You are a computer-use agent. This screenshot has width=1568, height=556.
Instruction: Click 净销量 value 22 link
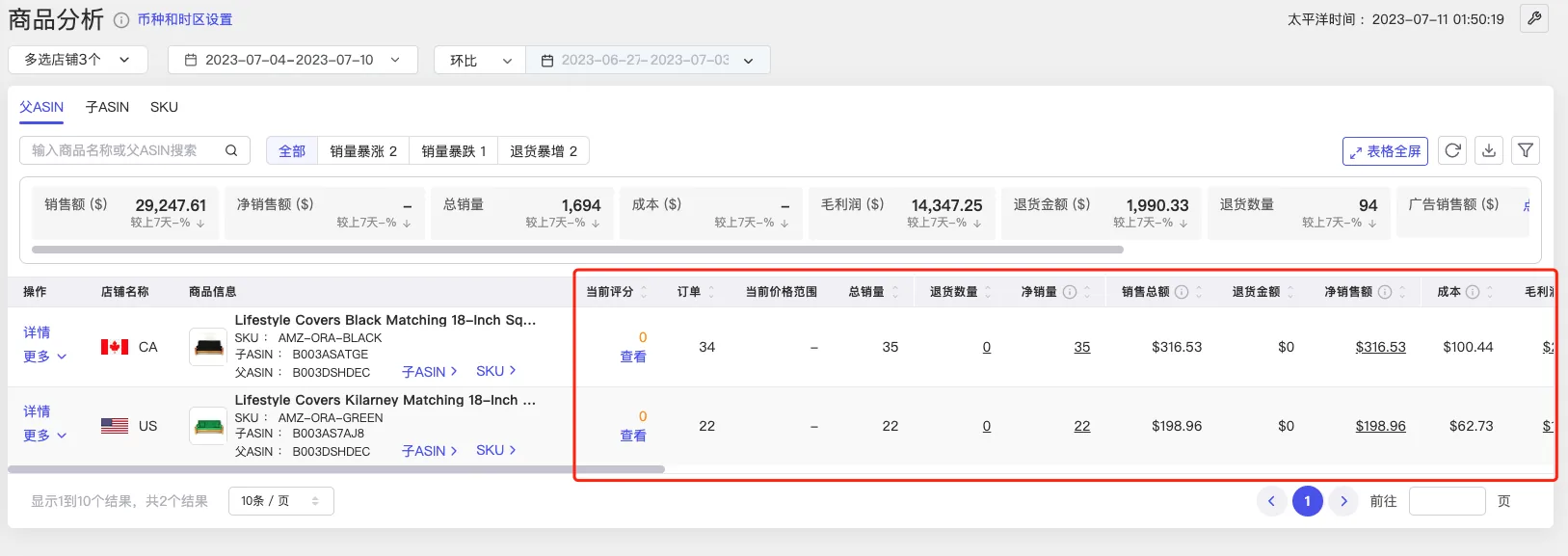[1082, 426]
